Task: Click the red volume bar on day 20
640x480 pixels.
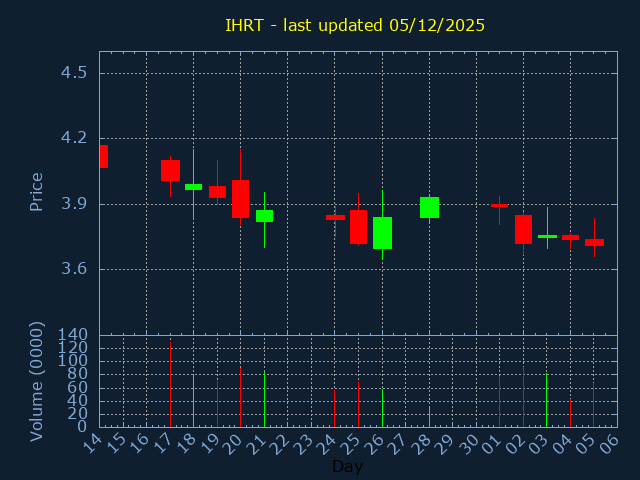Action: (240, 397)
